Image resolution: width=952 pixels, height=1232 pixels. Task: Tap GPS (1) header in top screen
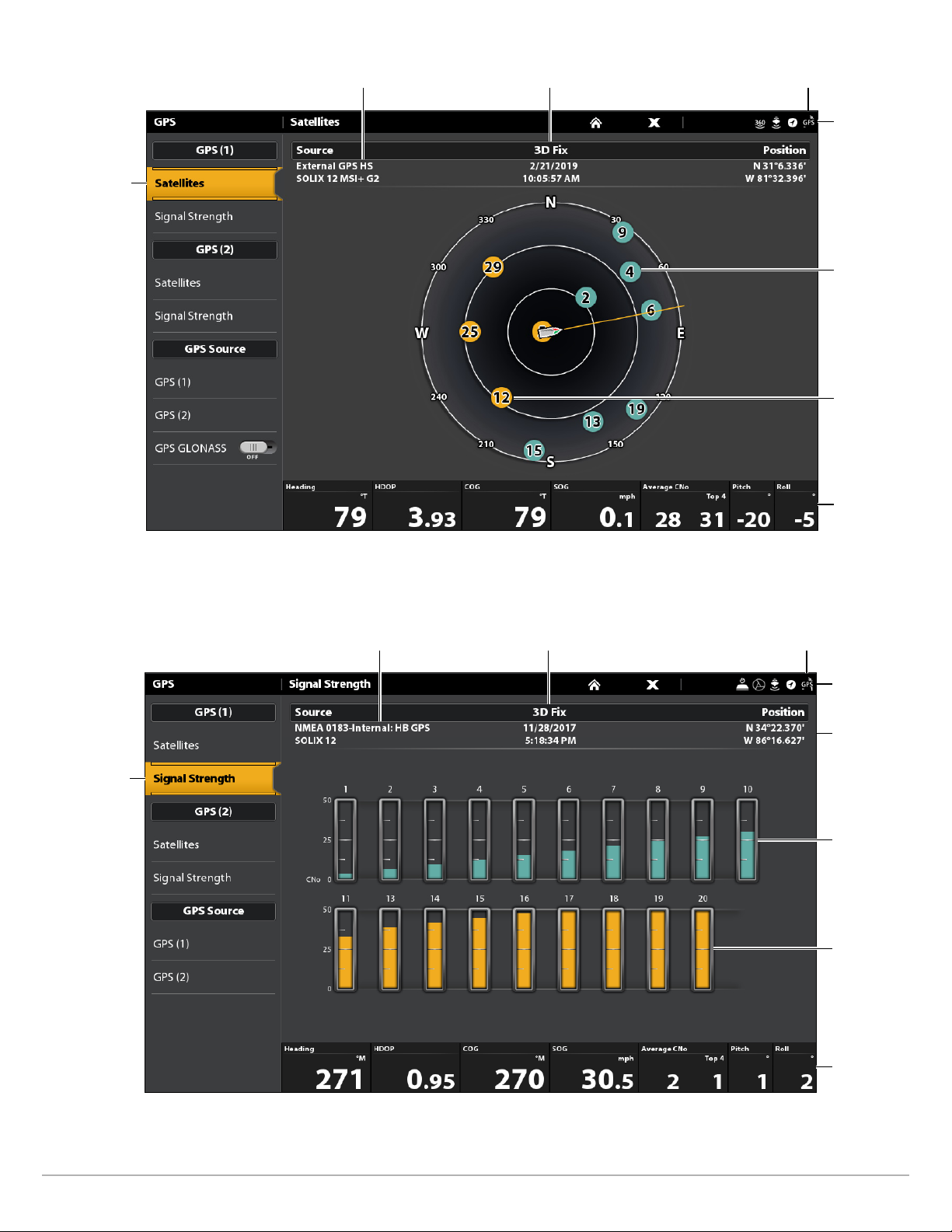214,150
